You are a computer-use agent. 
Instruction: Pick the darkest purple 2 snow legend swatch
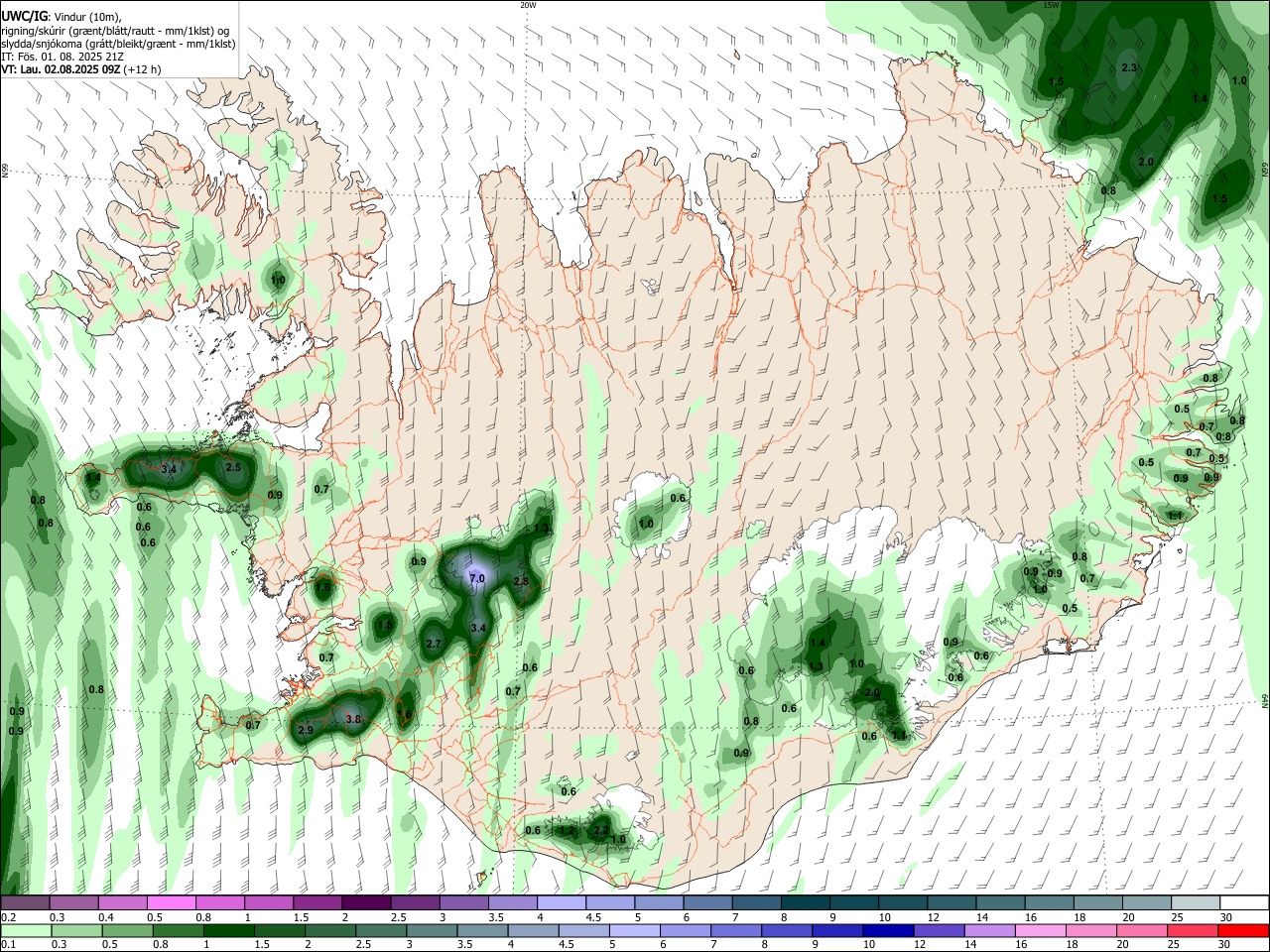point(366,903)
